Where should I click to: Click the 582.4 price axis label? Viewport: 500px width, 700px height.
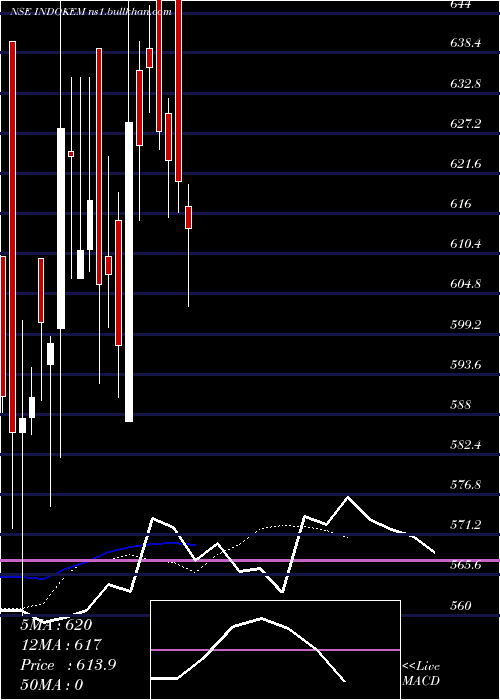[466, 445]
